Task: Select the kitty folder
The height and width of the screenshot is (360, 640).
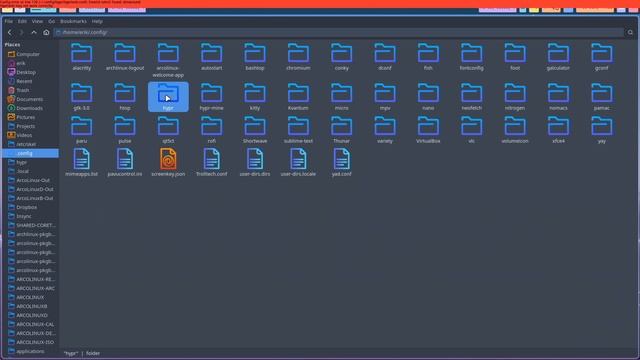Action: (x=255, y=97)
